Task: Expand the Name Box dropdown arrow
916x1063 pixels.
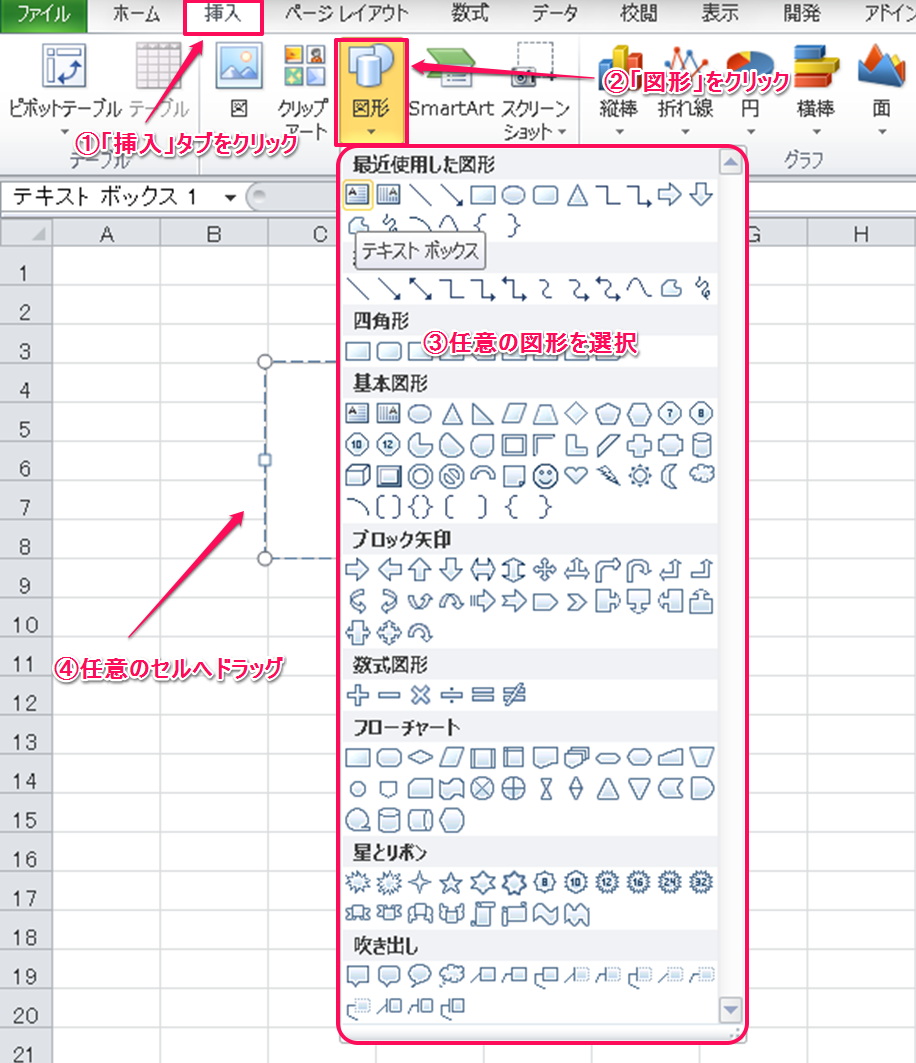Action: pyautogui.click(x=230, y=197)
